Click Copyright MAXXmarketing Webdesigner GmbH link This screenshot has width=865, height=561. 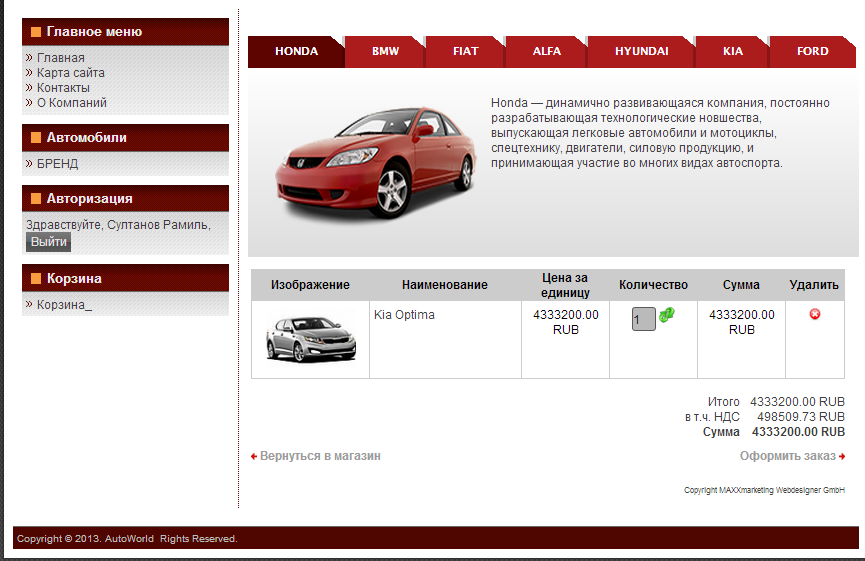point(764,490)
